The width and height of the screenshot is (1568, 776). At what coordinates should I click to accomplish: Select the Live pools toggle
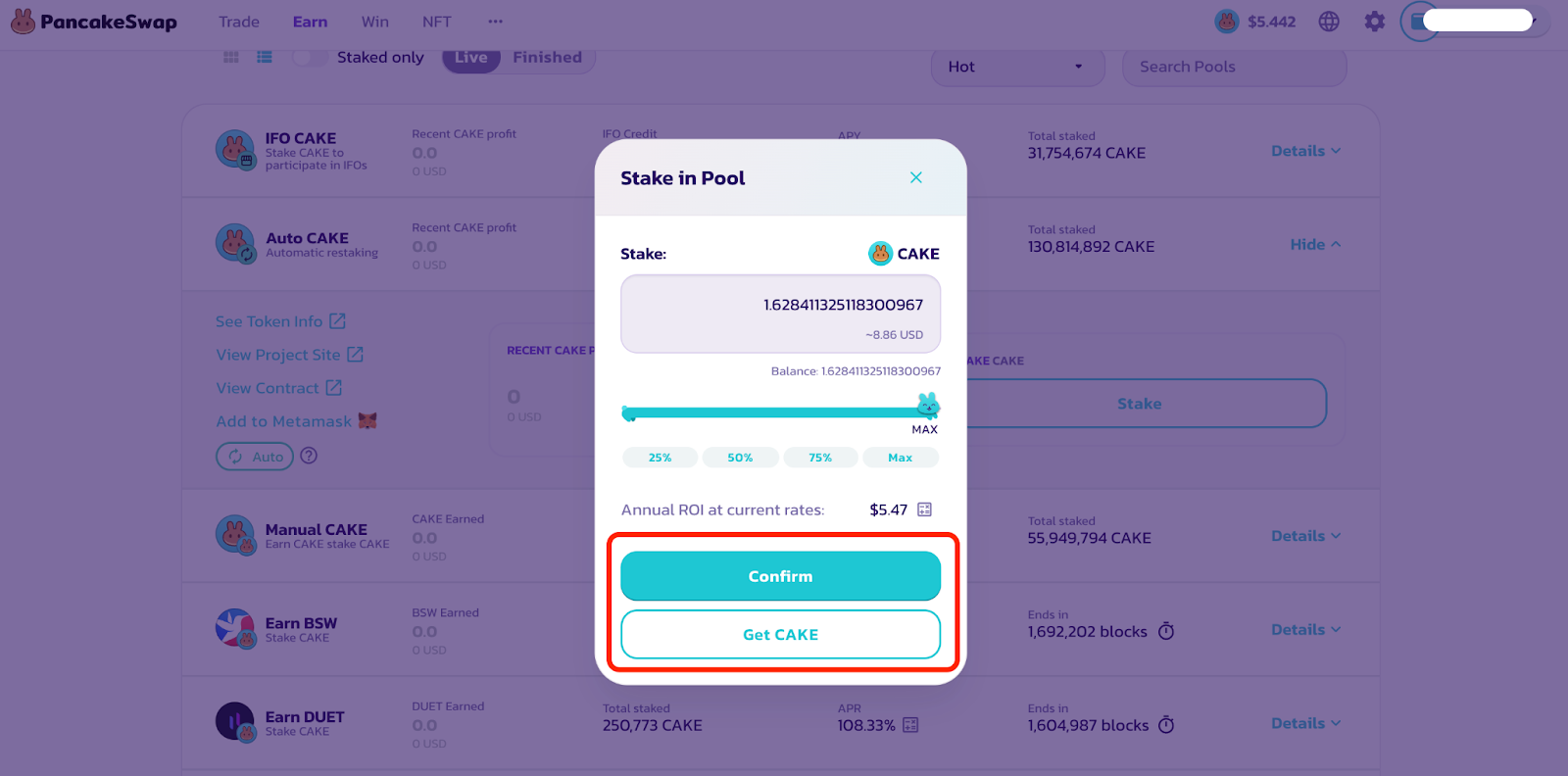tap(470, 57)
